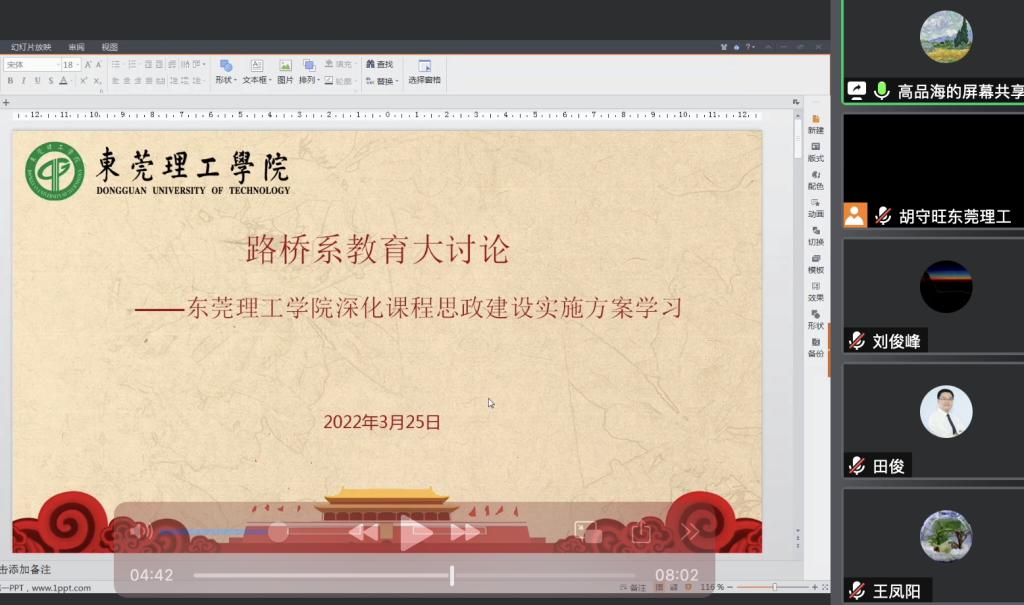Click the 查找 find button

(x=380, y=65)
